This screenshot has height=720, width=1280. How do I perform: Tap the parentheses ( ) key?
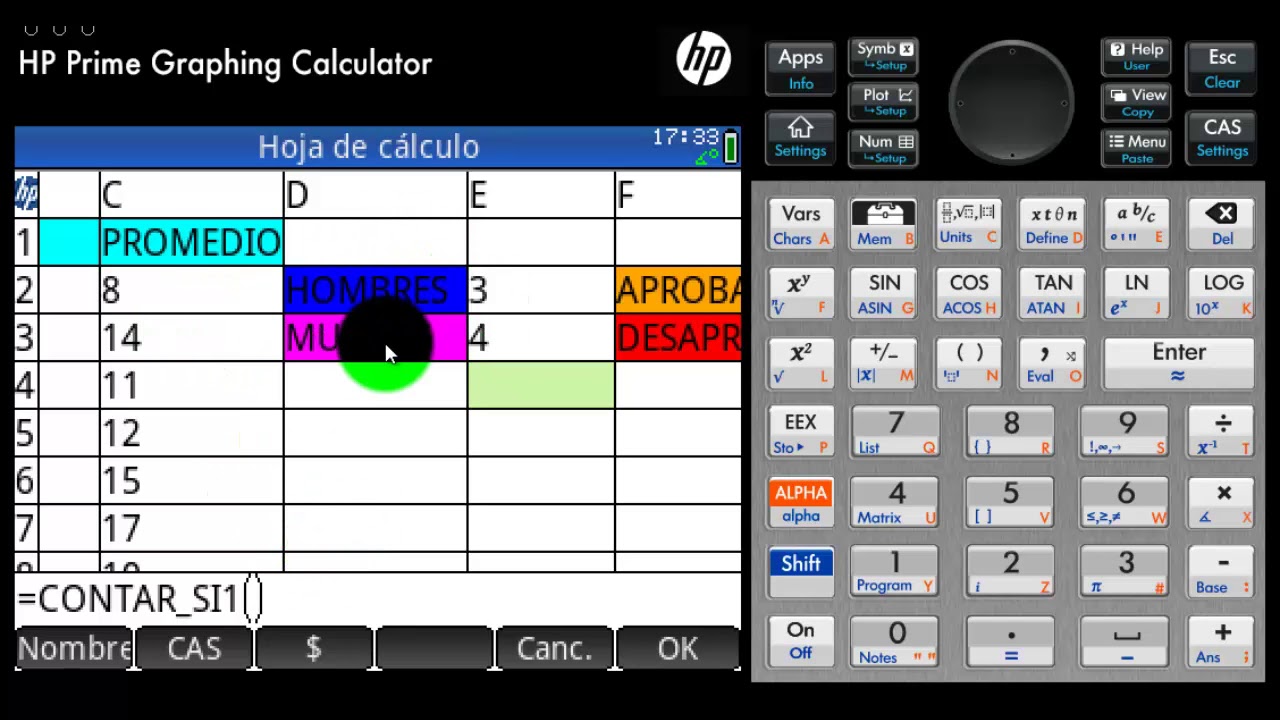pyautogui.click(x=968, y=363)
